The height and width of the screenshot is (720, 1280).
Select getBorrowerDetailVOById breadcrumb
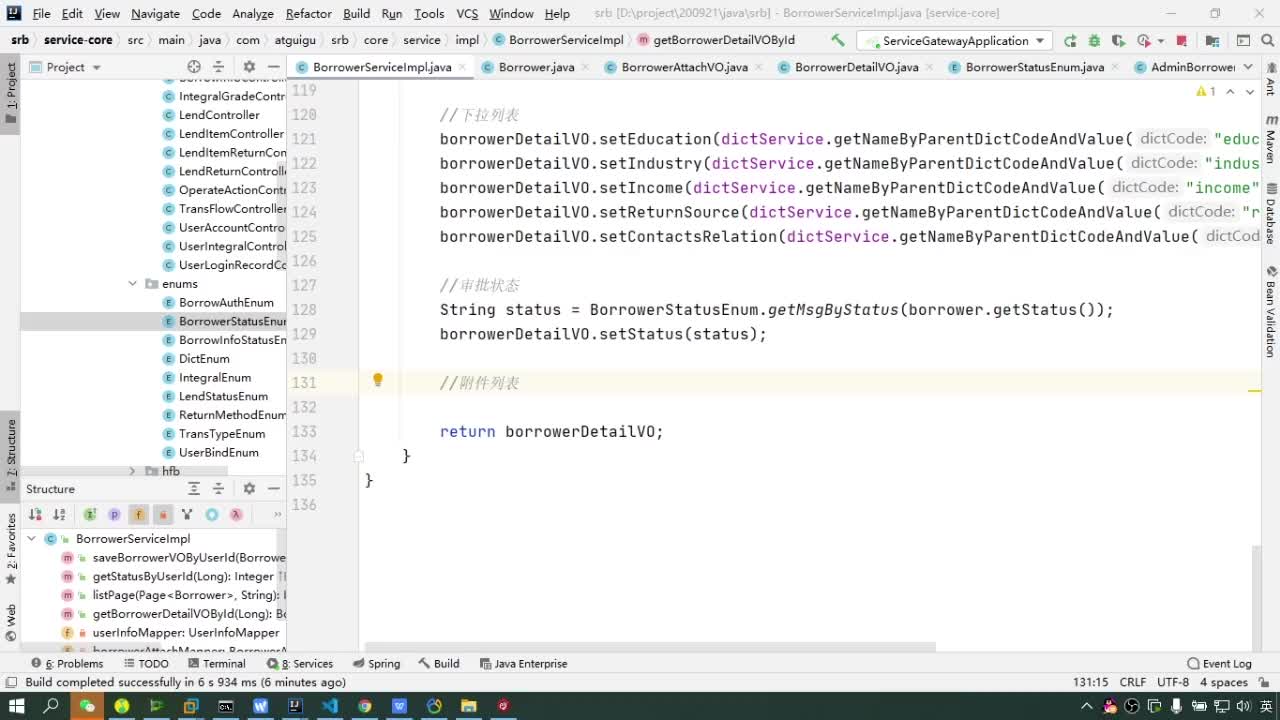(x=715, y=41)
